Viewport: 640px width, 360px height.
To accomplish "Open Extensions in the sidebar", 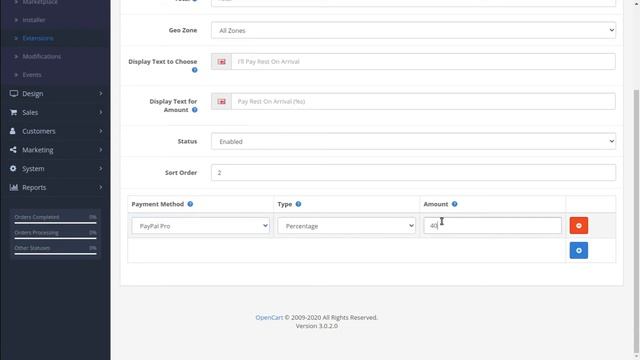I will coord(38,38).
